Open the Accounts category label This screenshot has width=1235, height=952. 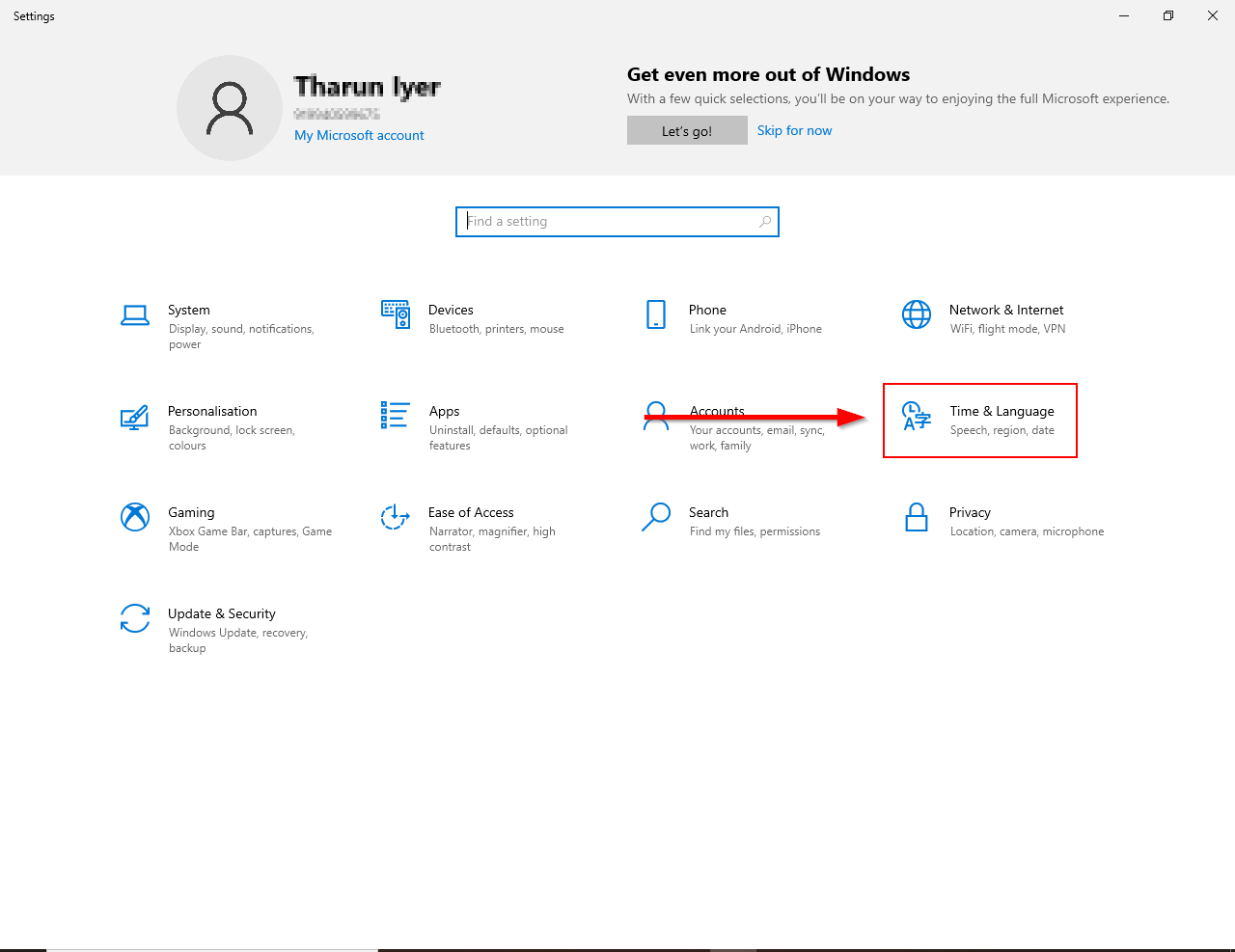(717, 411)
